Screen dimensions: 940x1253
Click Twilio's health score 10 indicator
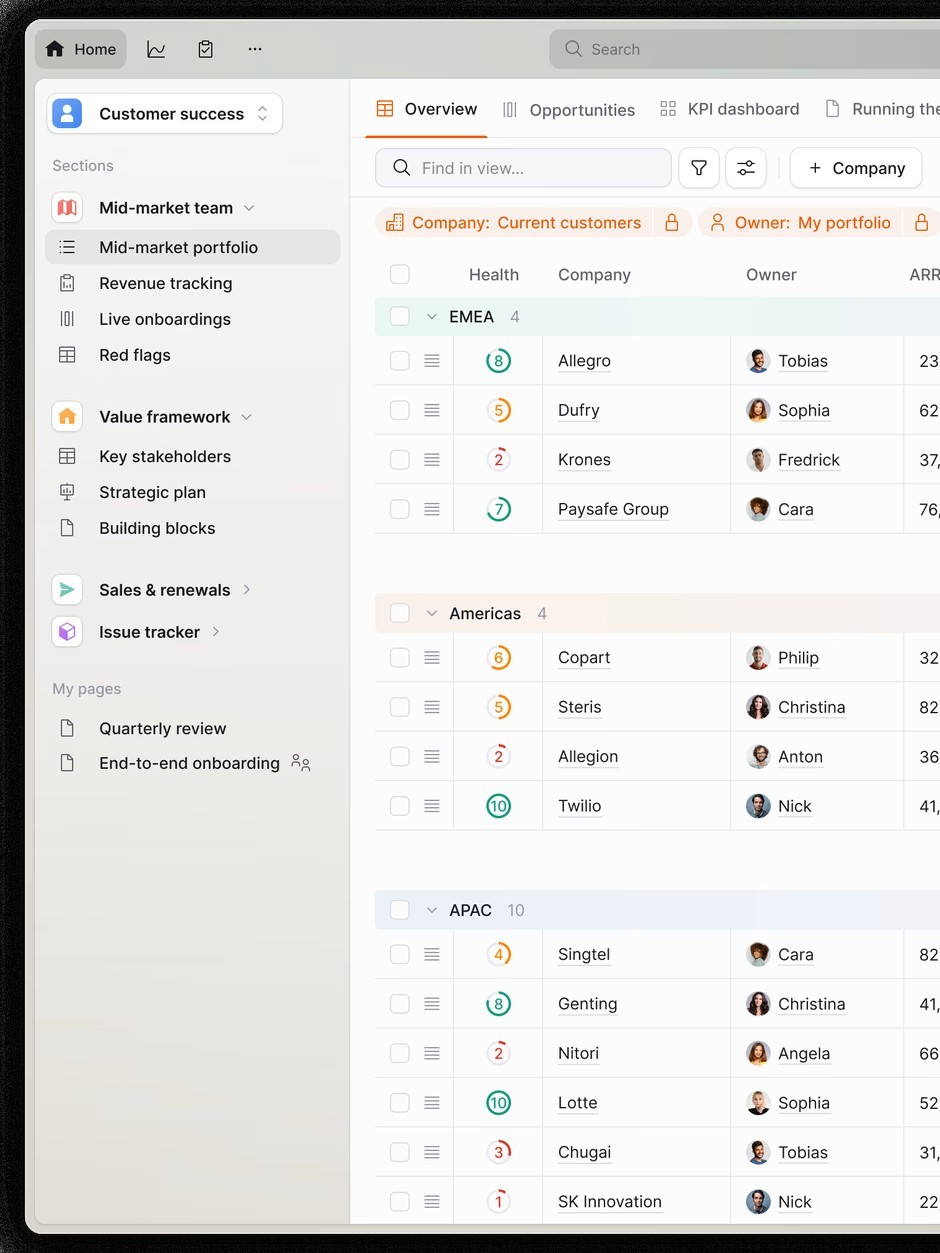pos(498,806)
